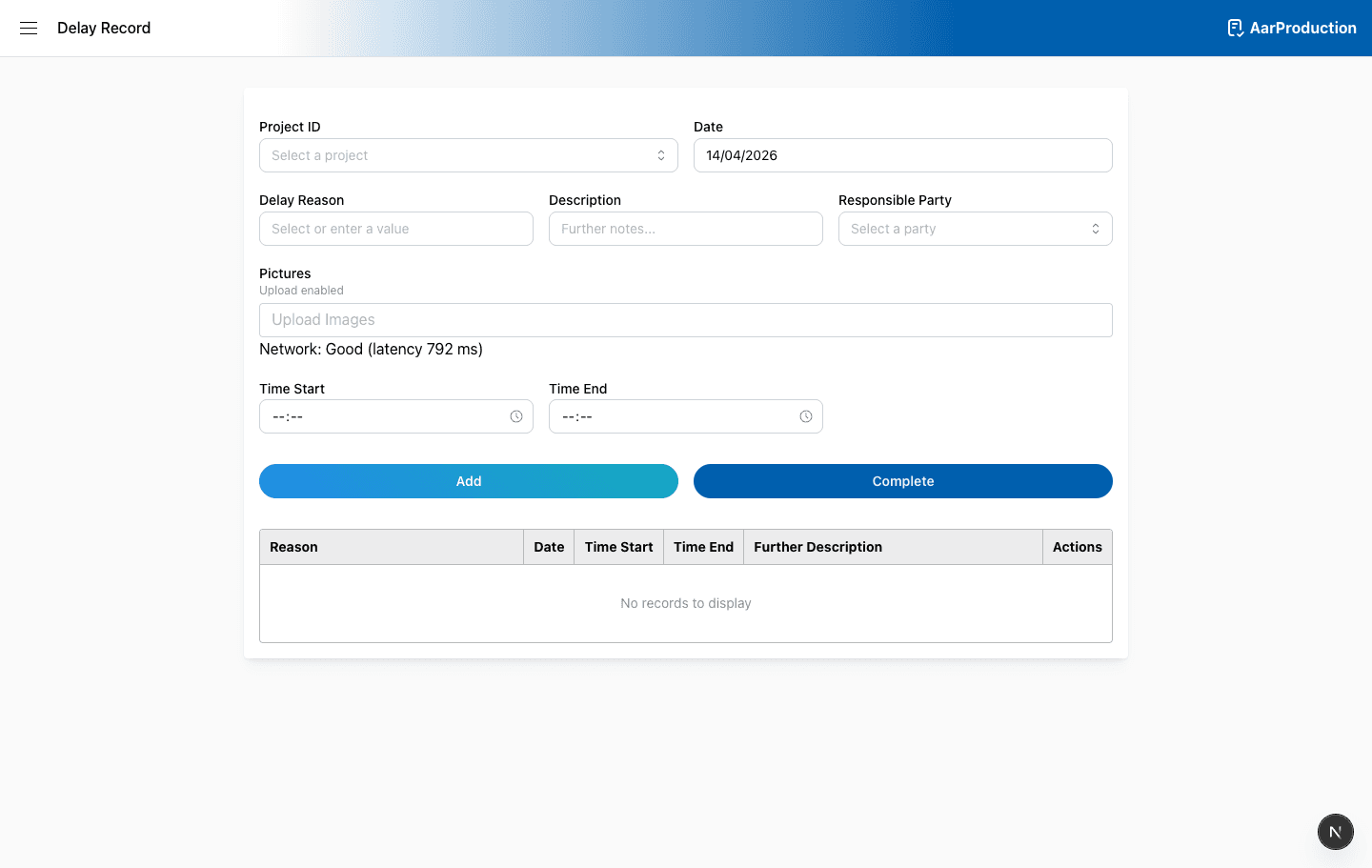The height and width of the screenshot is (868, 1372).
Task: Open the hamburger navigation menu
Action: point(29,28)
